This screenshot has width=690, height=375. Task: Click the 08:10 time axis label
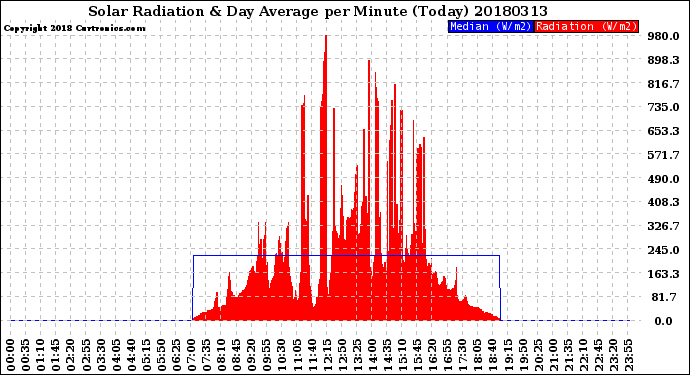pyautogui.click(x=221, y=355)
